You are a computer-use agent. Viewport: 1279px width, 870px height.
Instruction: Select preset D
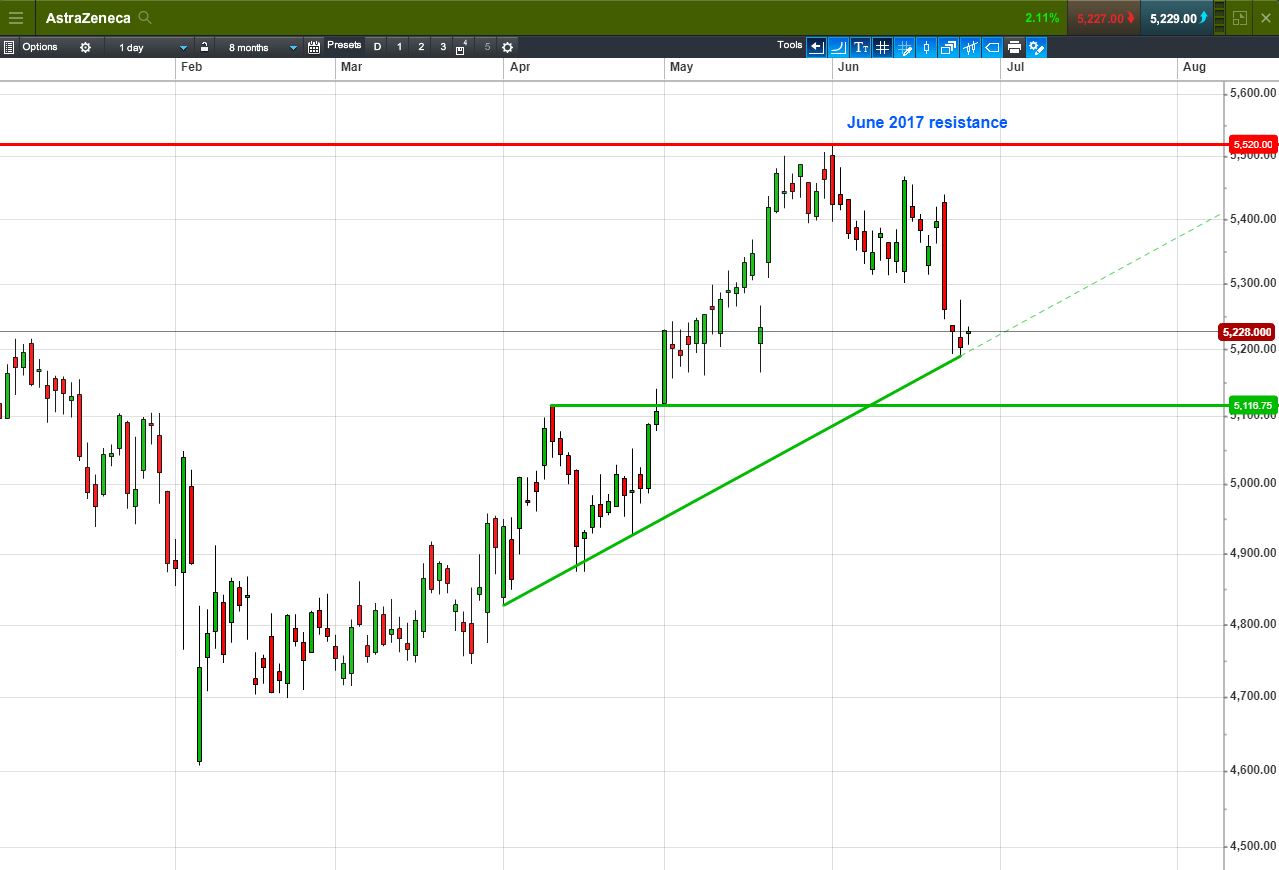[x=377, y=47]
